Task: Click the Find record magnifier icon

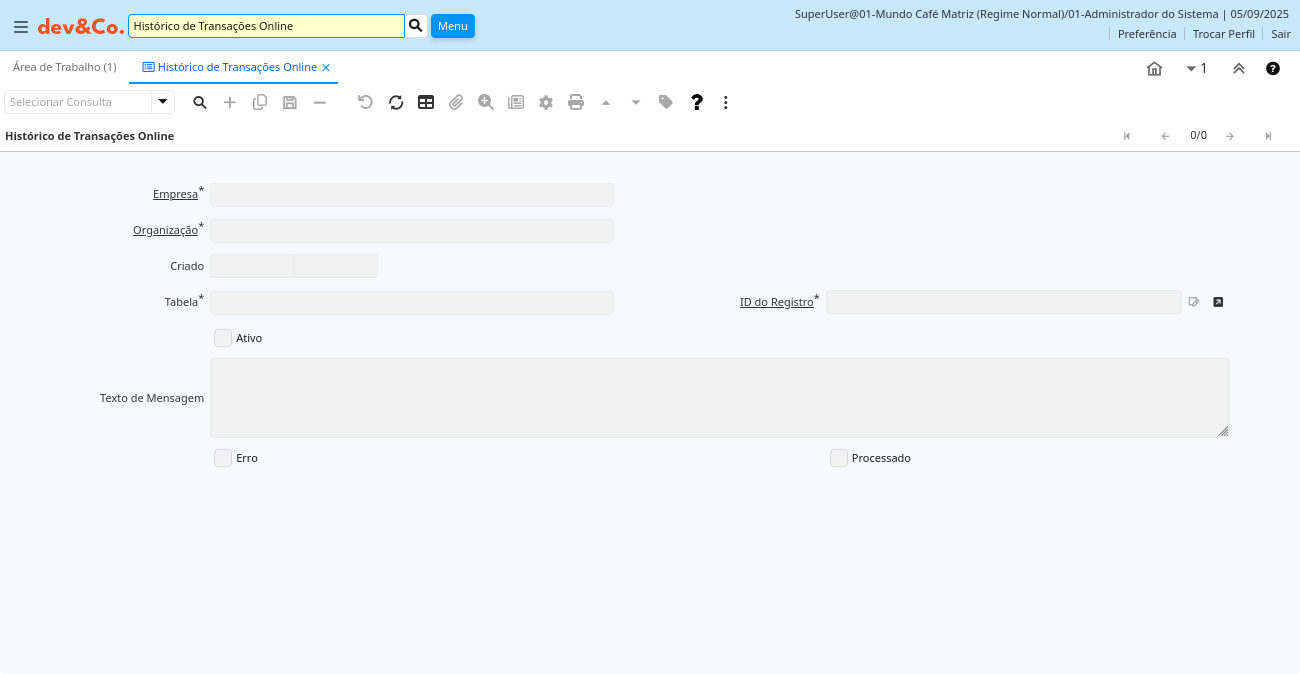Action: point(200,102)
